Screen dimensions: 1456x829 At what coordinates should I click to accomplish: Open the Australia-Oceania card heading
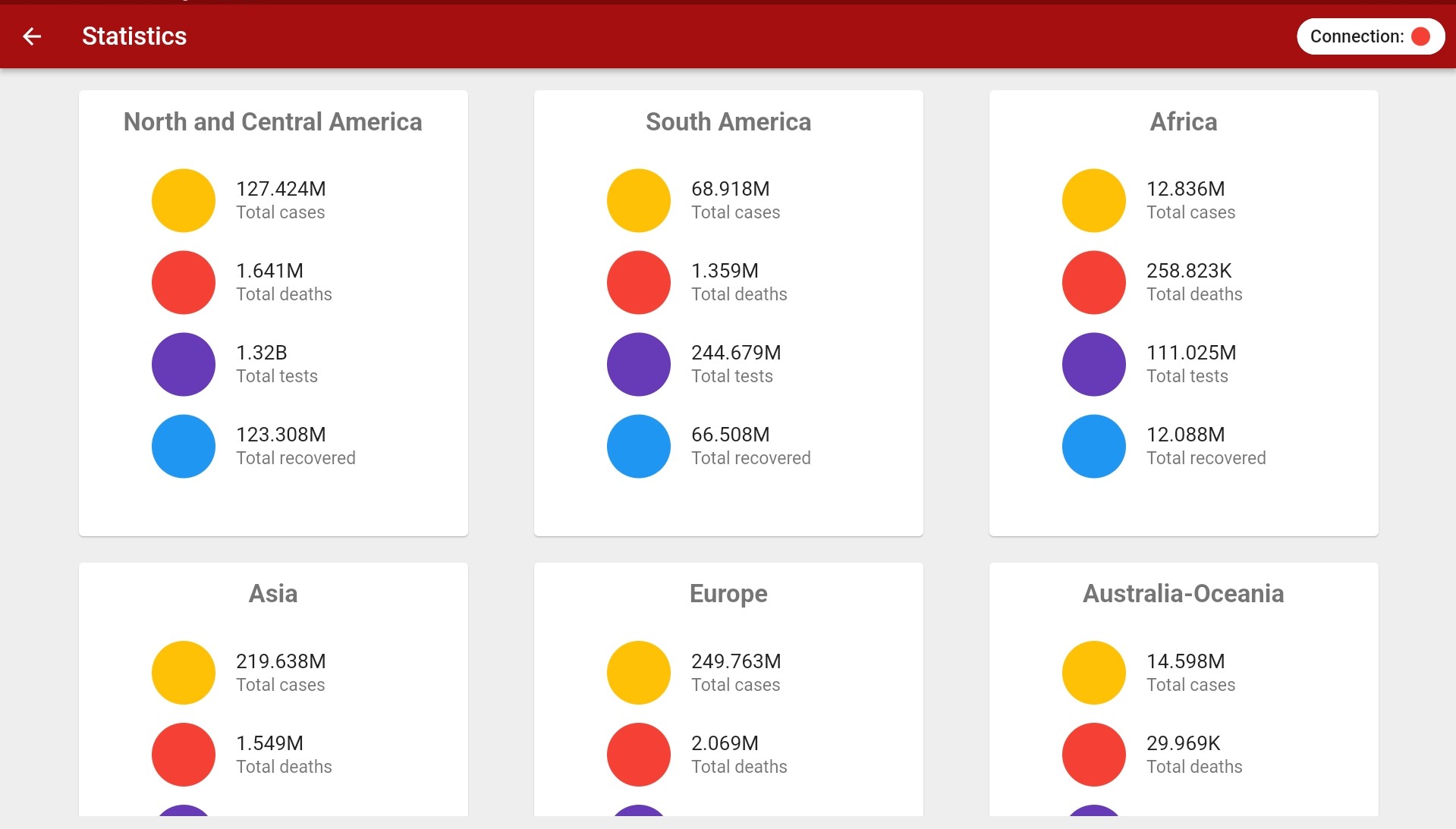point(1184,593)
